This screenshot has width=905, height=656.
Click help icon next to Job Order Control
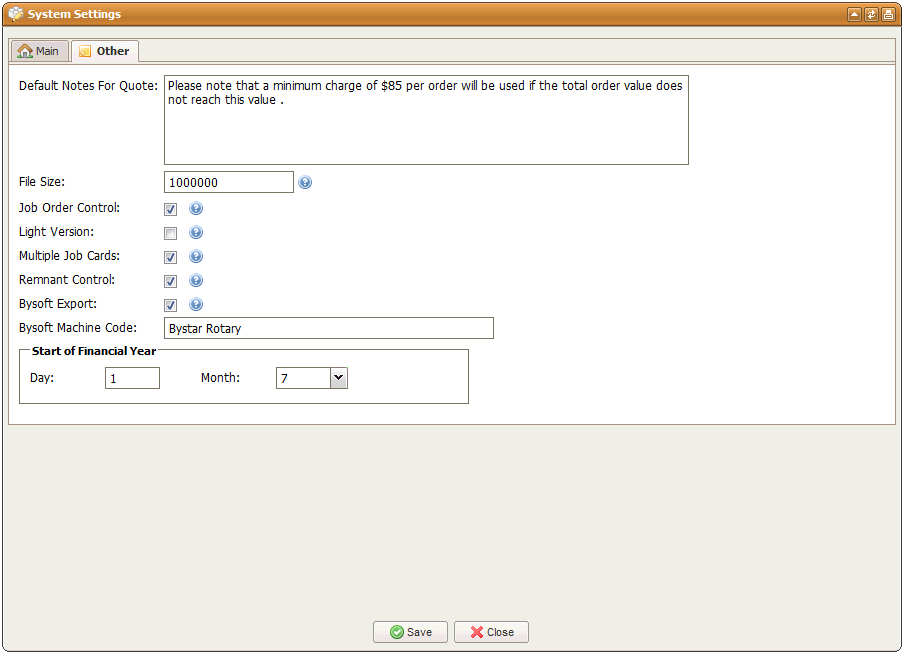coord(196,209)
